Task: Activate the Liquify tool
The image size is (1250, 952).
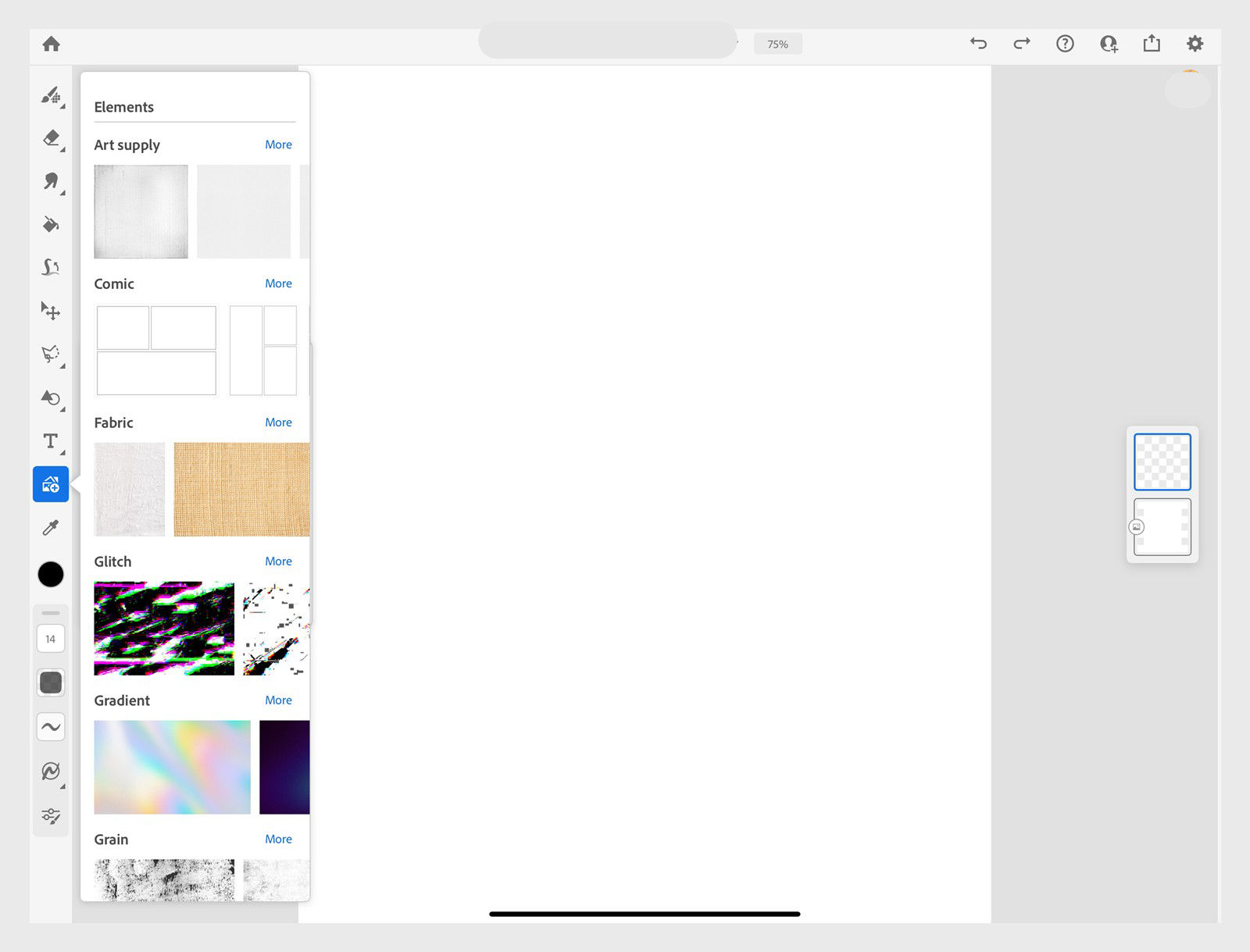Action: [50, 266]
